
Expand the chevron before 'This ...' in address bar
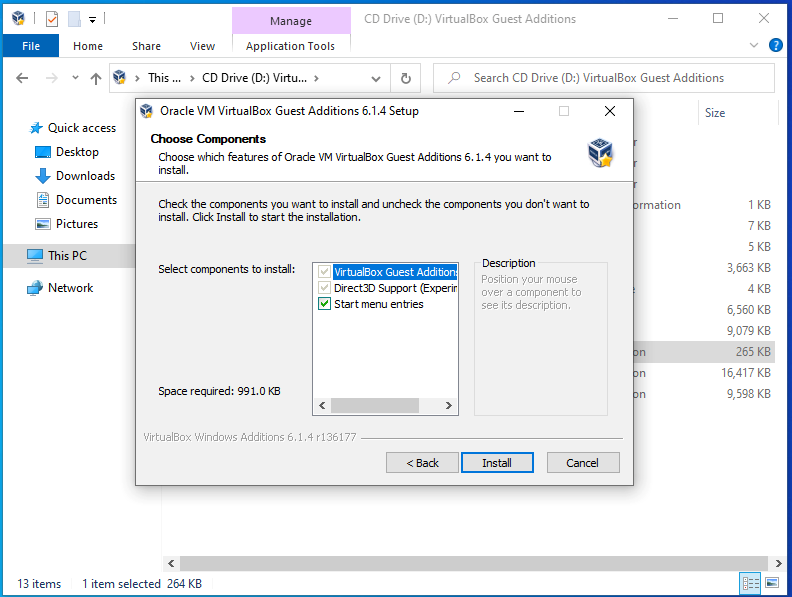[137, 78]
